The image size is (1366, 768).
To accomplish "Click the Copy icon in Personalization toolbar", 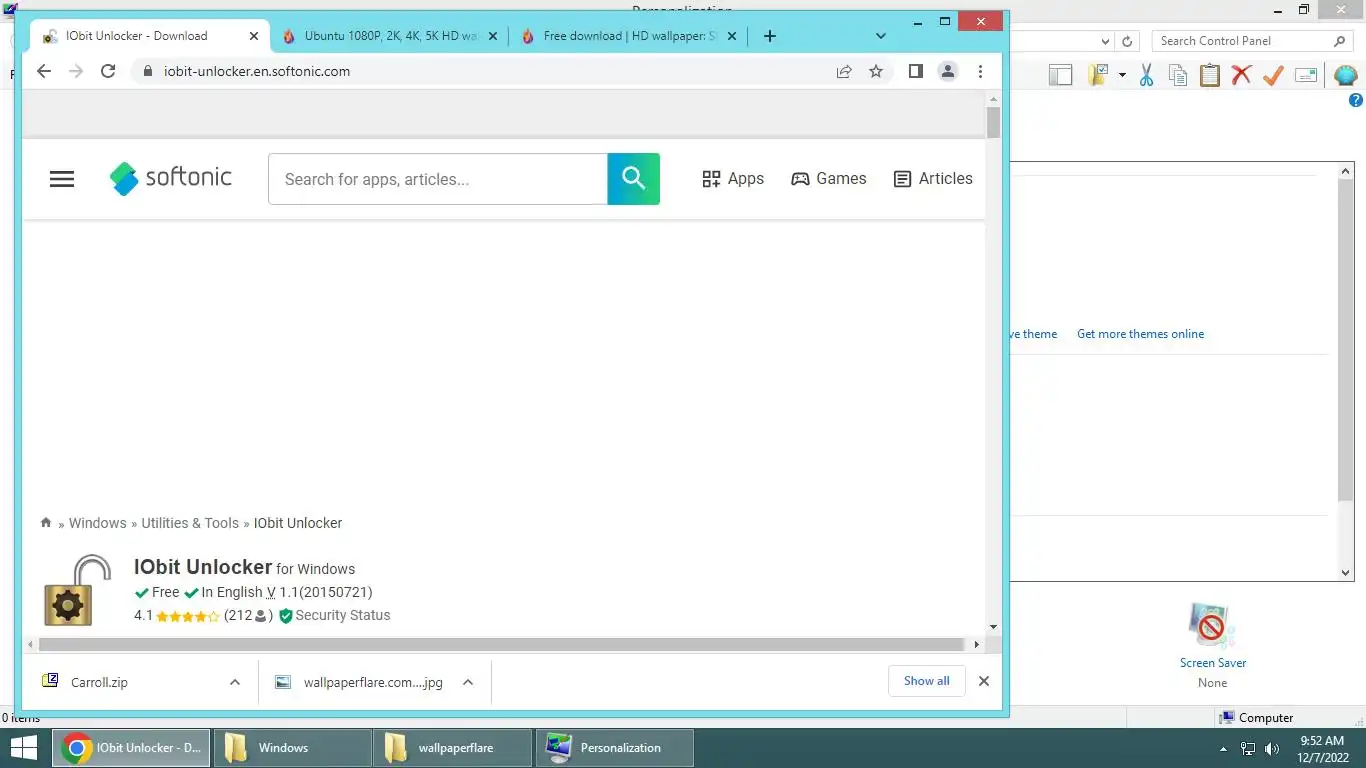I will (1178, 75).
